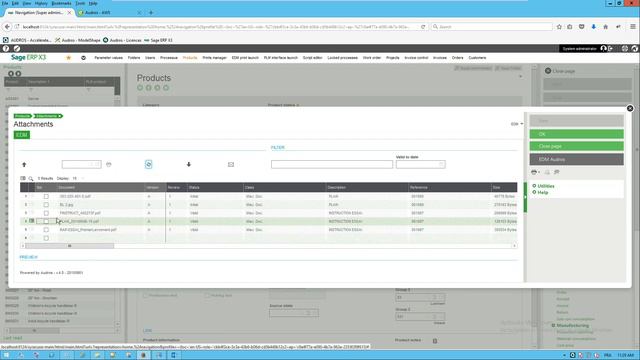Open Script editor menu item

[312, 58]
